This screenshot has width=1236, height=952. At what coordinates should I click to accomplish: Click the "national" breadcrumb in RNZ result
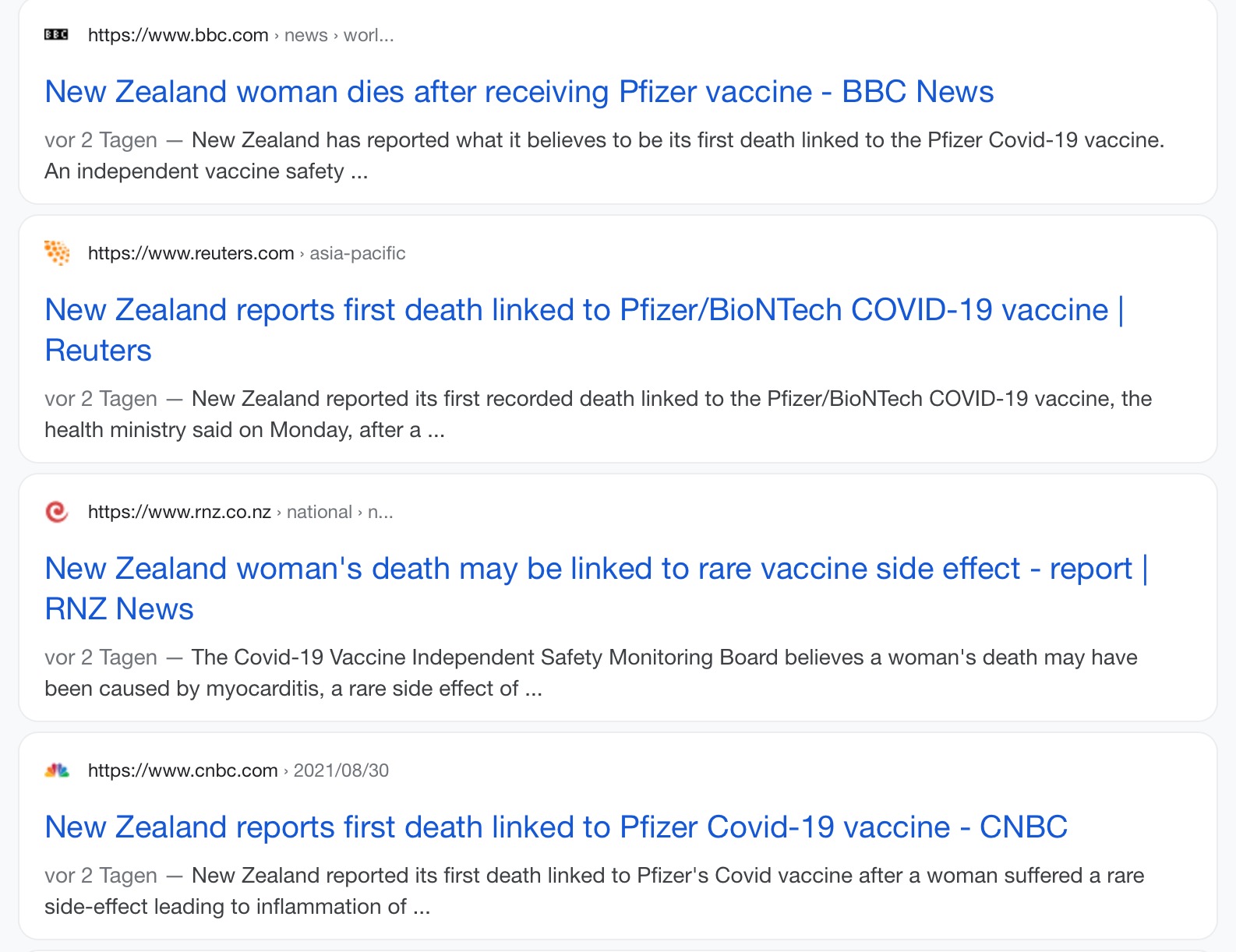(320, 512)
